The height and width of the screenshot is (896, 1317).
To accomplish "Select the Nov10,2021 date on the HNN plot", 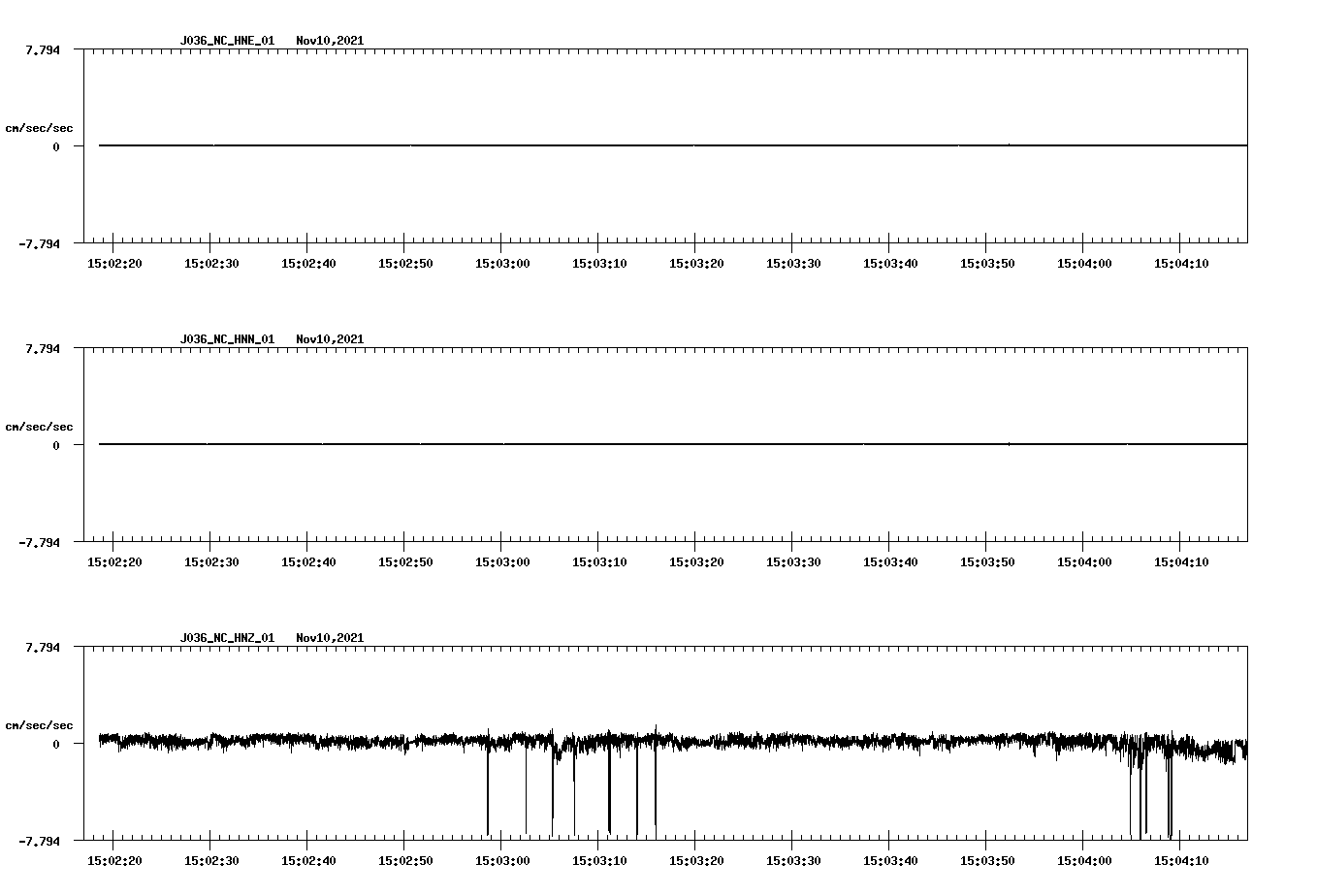I will pos(330,339).
